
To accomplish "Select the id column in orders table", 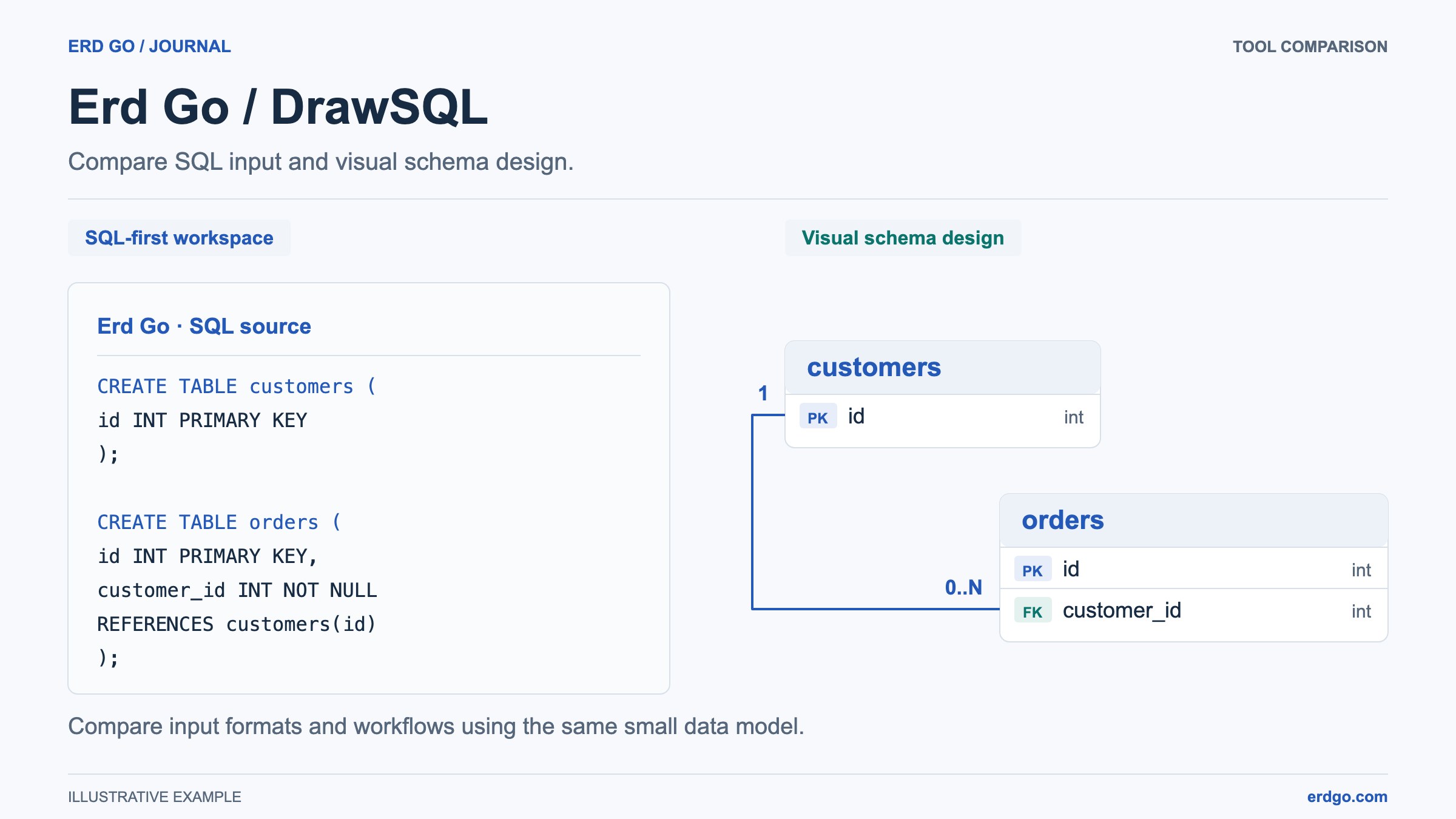I will 1193,569.
